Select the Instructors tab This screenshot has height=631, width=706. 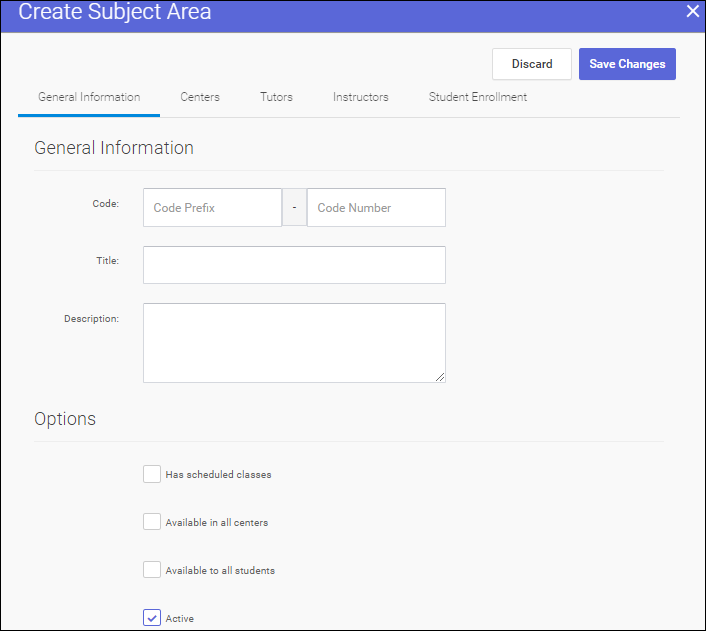[361, 97]
